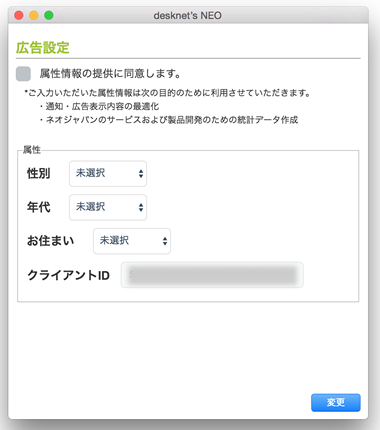Click the 変更 button
The width and height of the screenshot is (380, 430).
point(336,403)
